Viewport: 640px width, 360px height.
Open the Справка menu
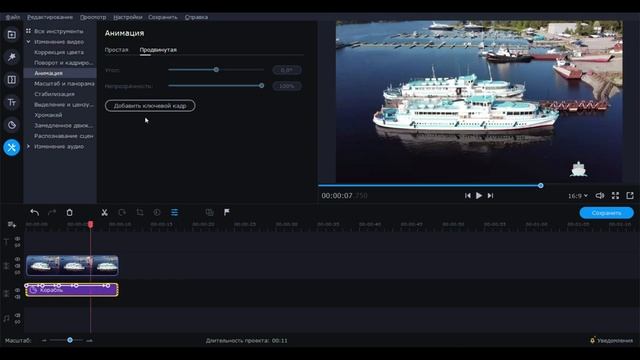(196, 17)
